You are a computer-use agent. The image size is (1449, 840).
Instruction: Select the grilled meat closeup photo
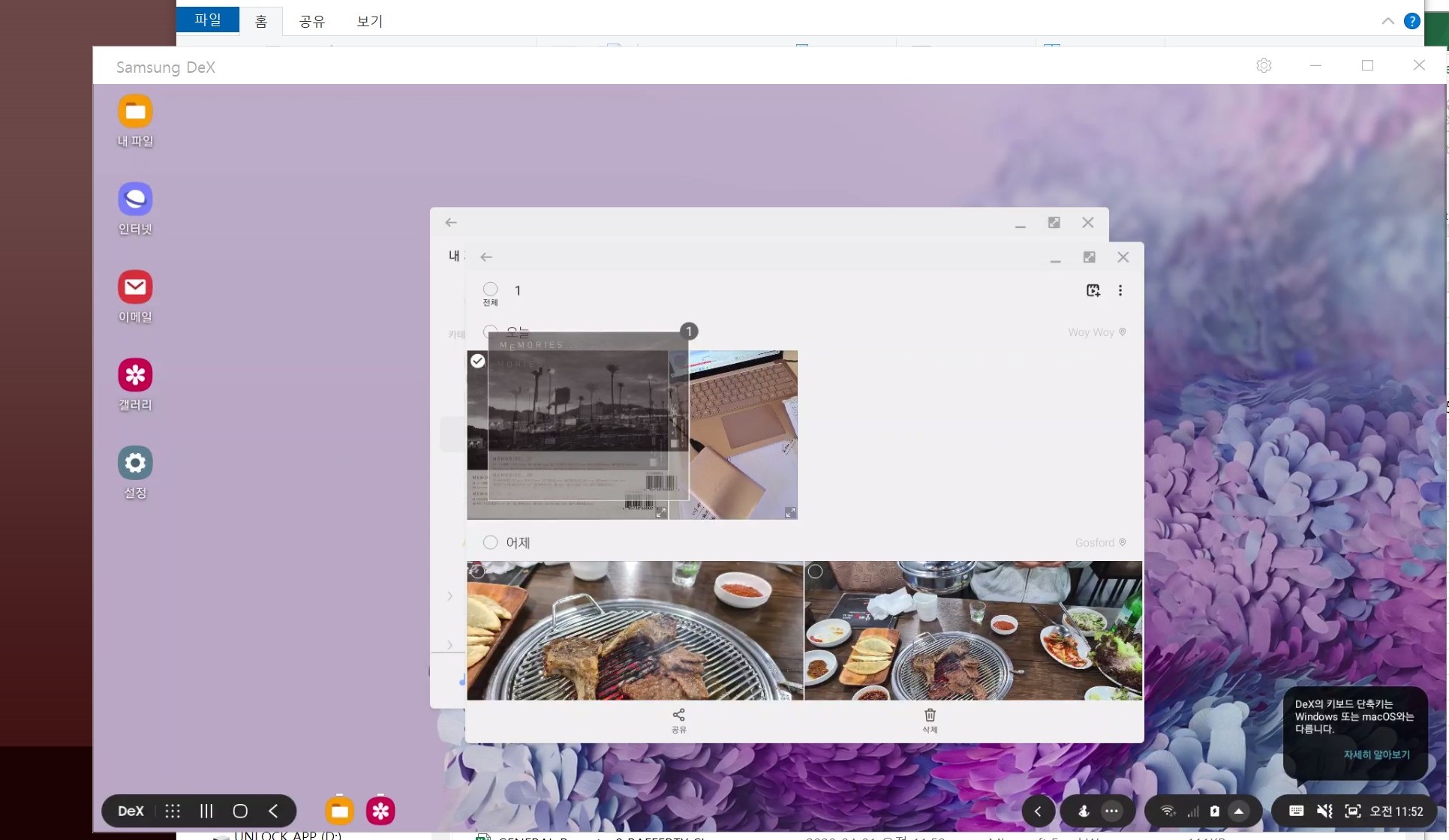point(477,571)
